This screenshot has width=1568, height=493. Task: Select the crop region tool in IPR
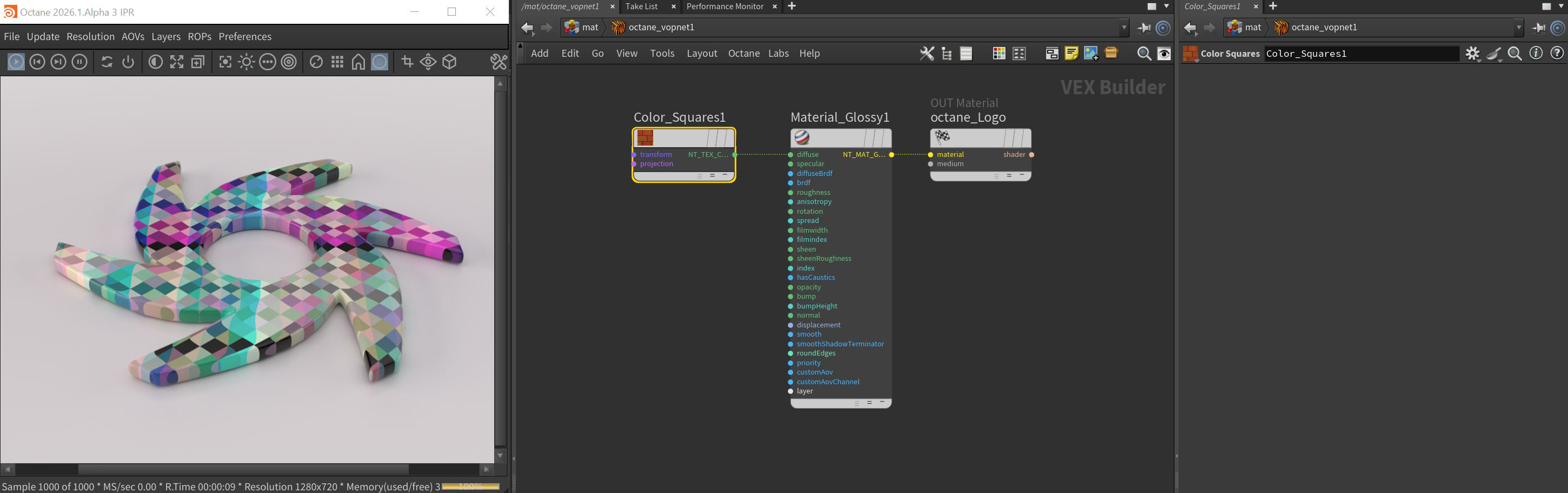coord(407,62)
